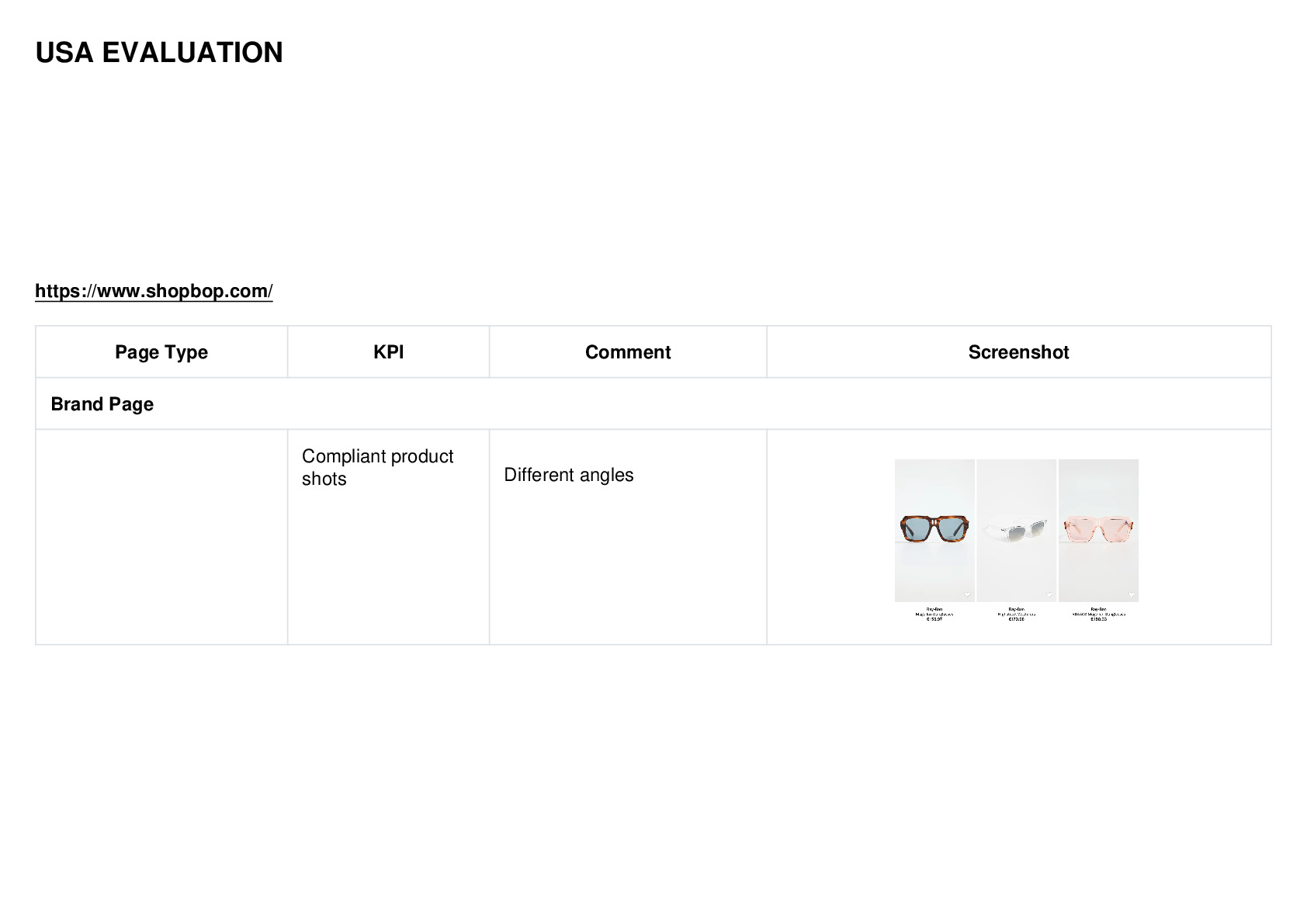Click heart icon on clear sunglasses
Viewport: 1307px width, 924px height.
tap(1049, 594)
